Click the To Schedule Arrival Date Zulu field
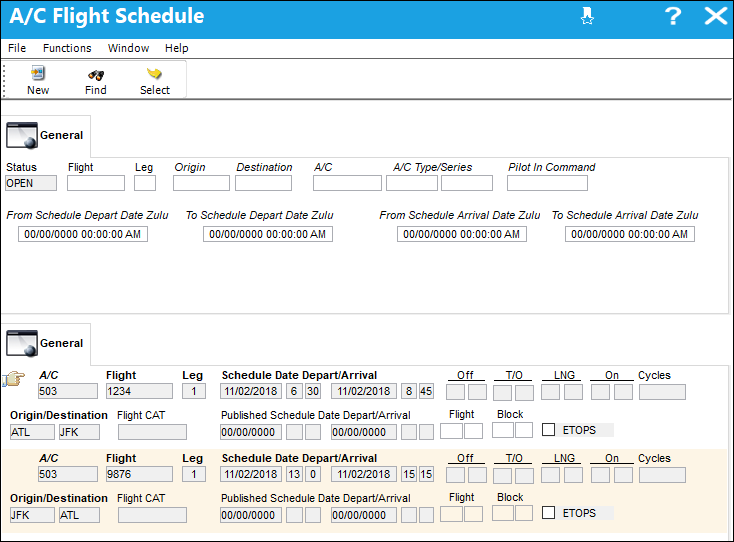 [630, 234]
